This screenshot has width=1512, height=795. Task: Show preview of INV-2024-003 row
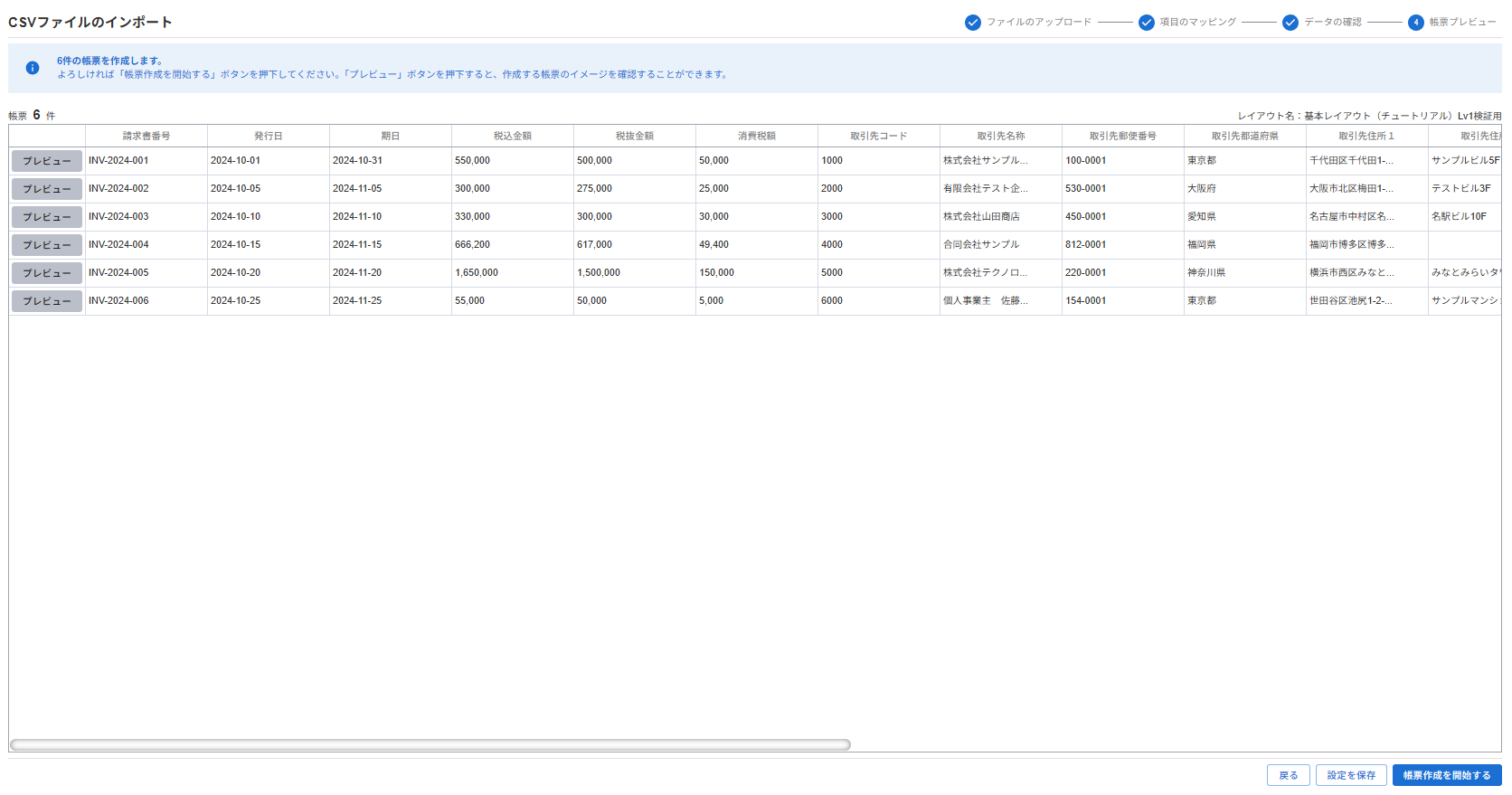[x=47, y=217]
